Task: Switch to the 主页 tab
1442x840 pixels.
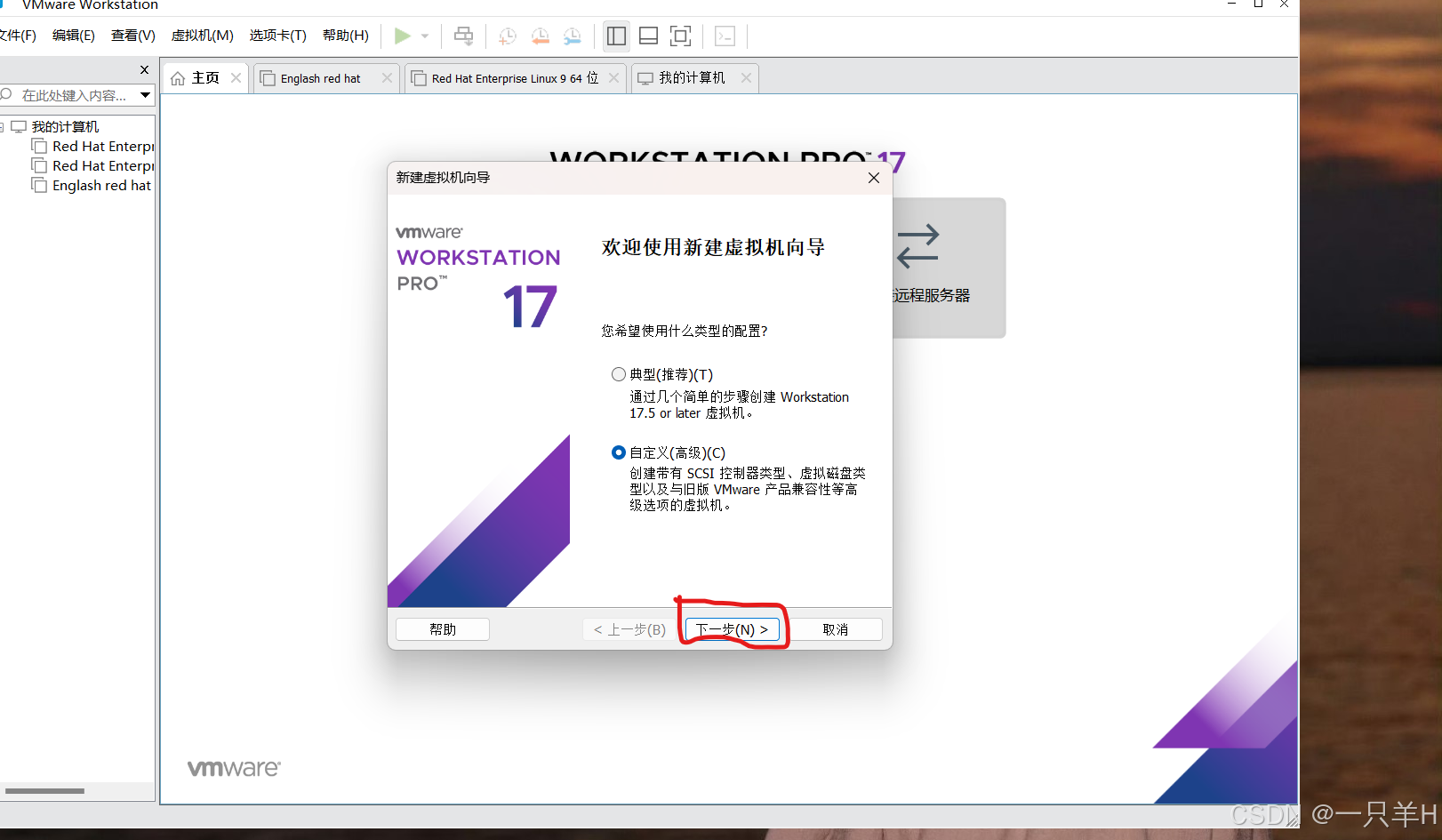Action: tap(205, 78)
